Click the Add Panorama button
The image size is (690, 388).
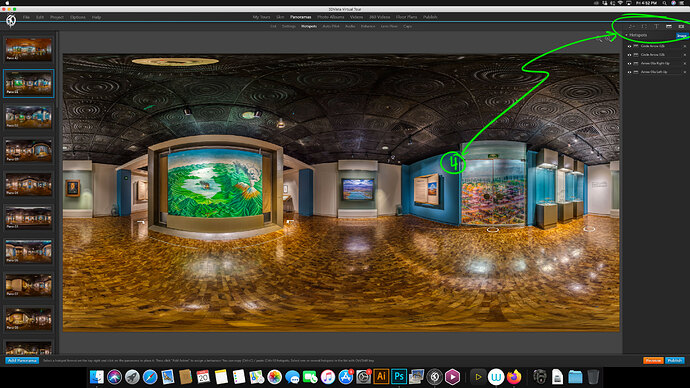pyautogui.click(x=22, y=360)
